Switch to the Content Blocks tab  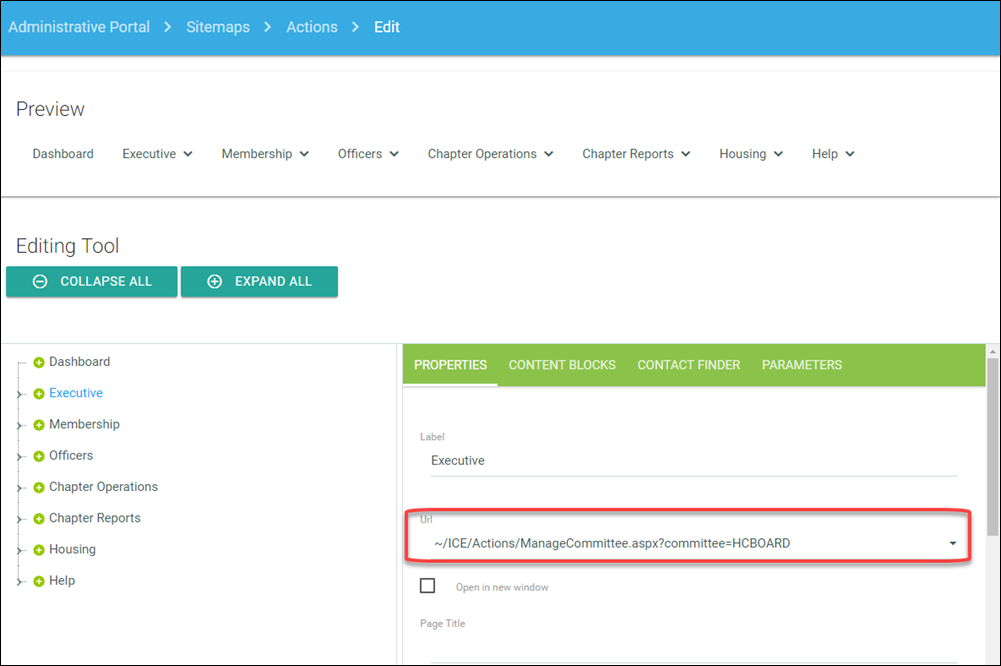tap(562, 365)
